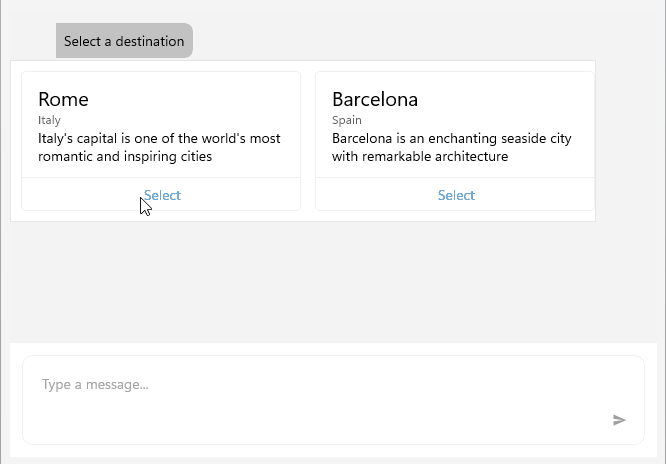Viewport: 666px width, 464px height.
Task: Click the 'Italy' subtitle on Rome card
Action: [49, 120]
